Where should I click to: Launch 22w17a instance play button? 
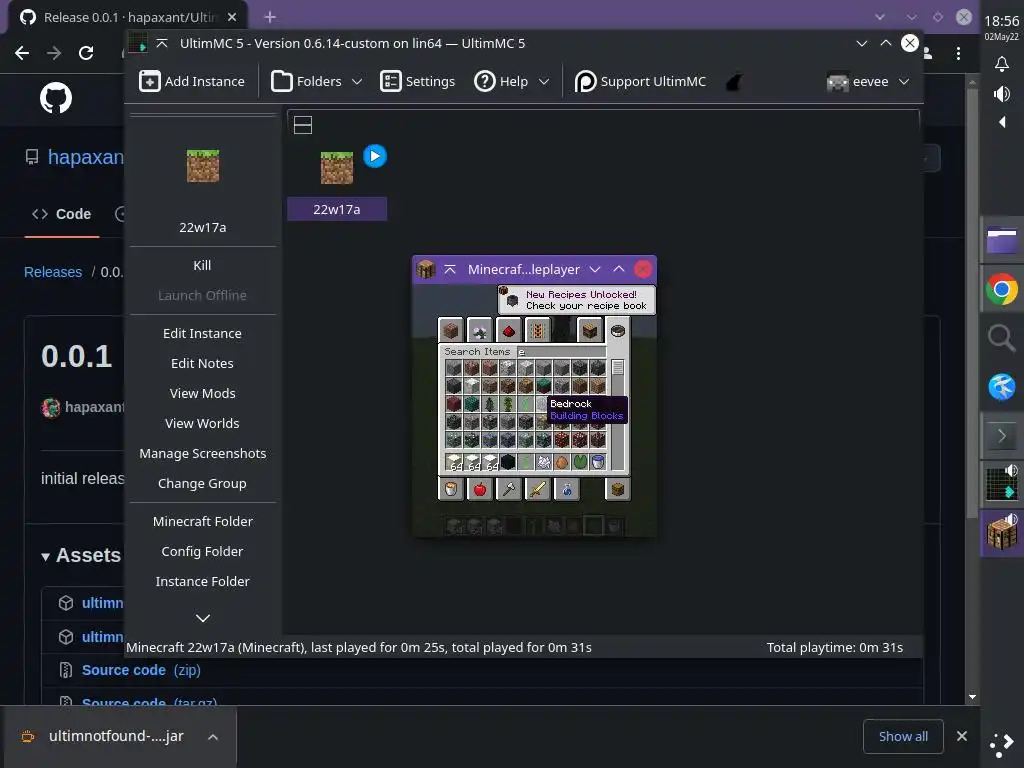(375, 156)
